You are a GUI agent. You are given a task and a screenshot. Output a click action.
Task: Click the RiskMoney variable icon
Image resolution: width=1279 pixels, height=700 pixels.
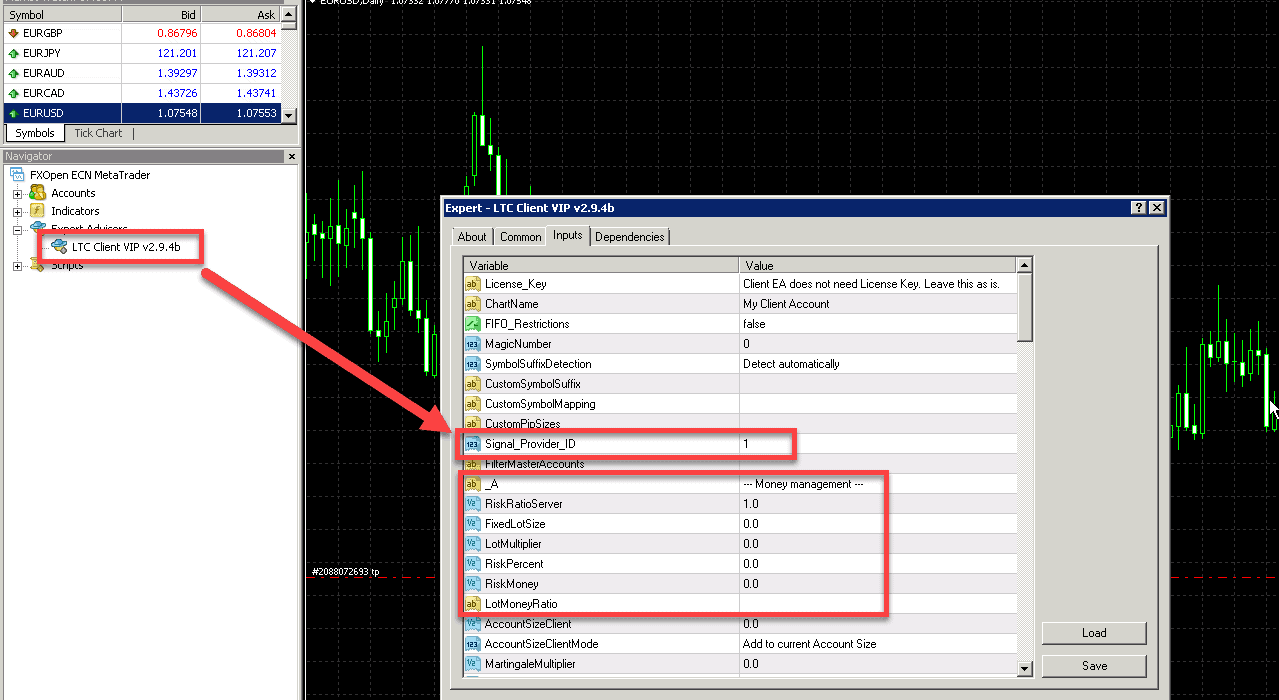[473, 584]
